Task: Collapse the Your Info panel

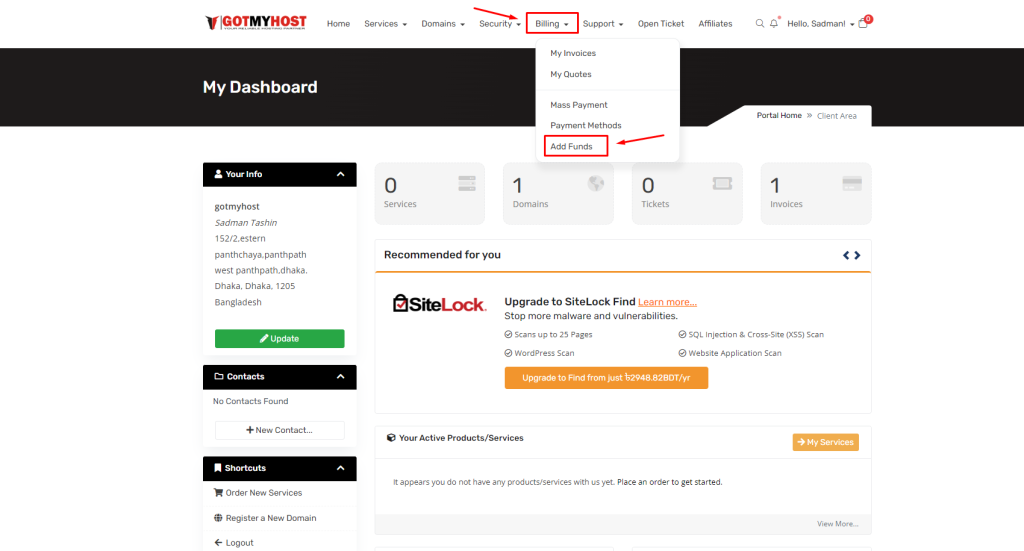Action: click(x=340, y=174)
